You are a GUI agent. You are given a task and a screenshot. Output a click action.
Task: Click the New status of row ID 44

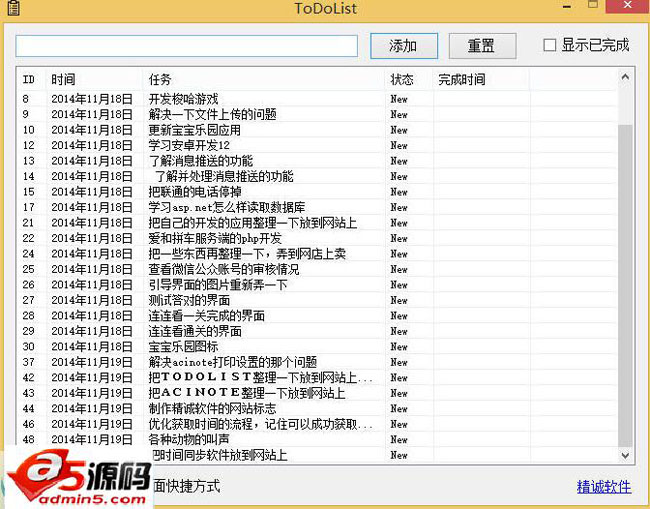[399, 409]
